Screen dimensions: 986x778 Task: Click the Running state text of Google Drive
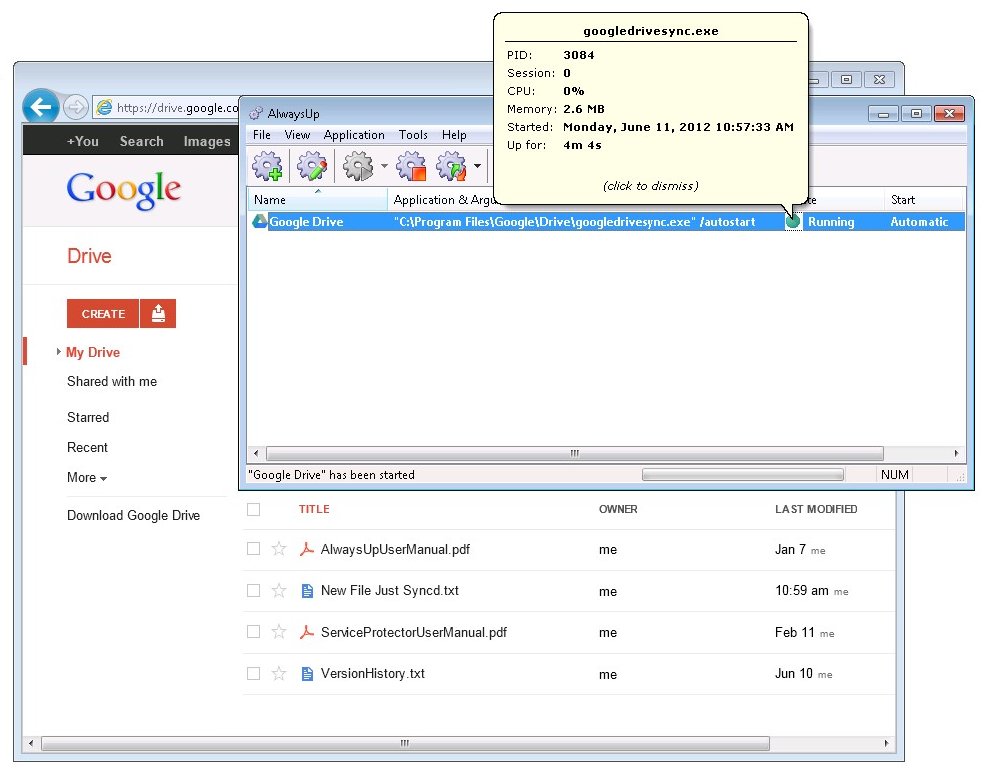pos(831,221)
